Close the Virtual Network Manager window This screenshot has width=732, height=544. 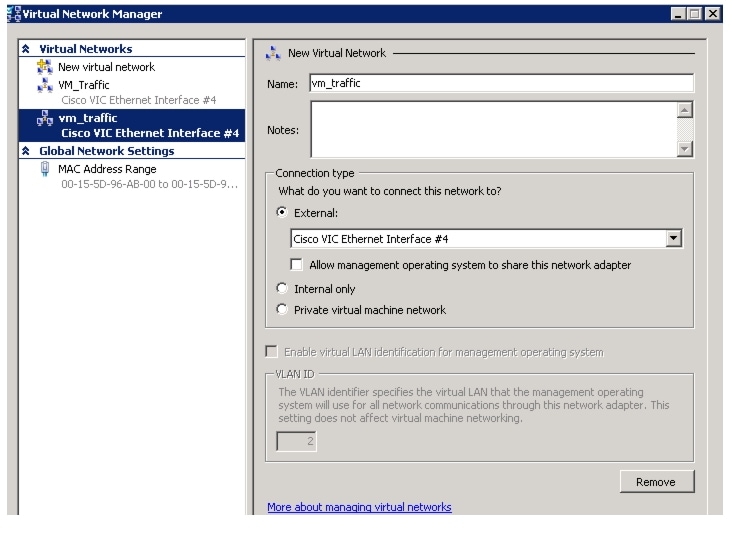pyautogui.click(x=713, y=14)
